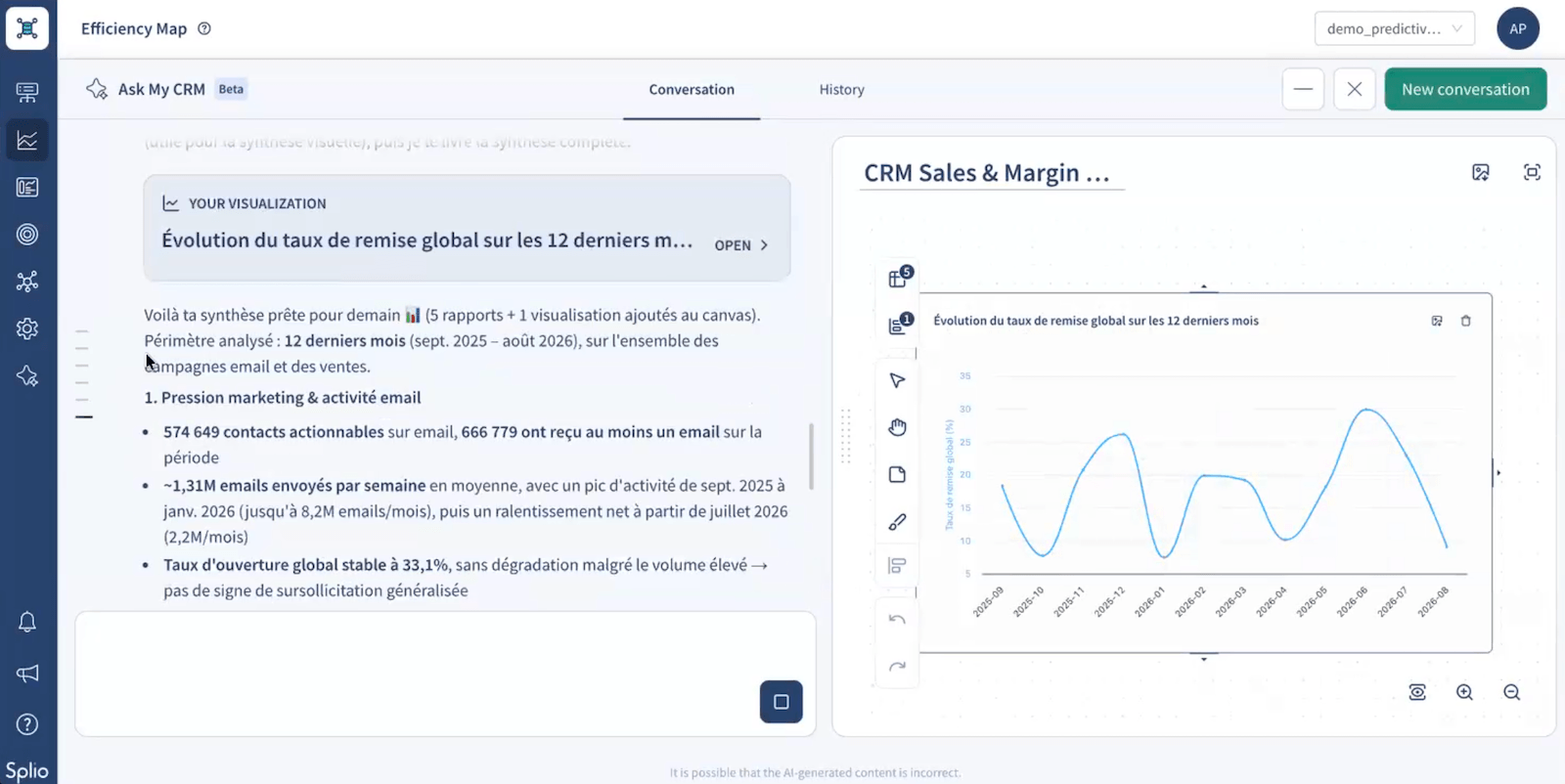The image size is (1565, 784).
Task: Add a sticky note on canvas
Action: [x=897, y=474]
